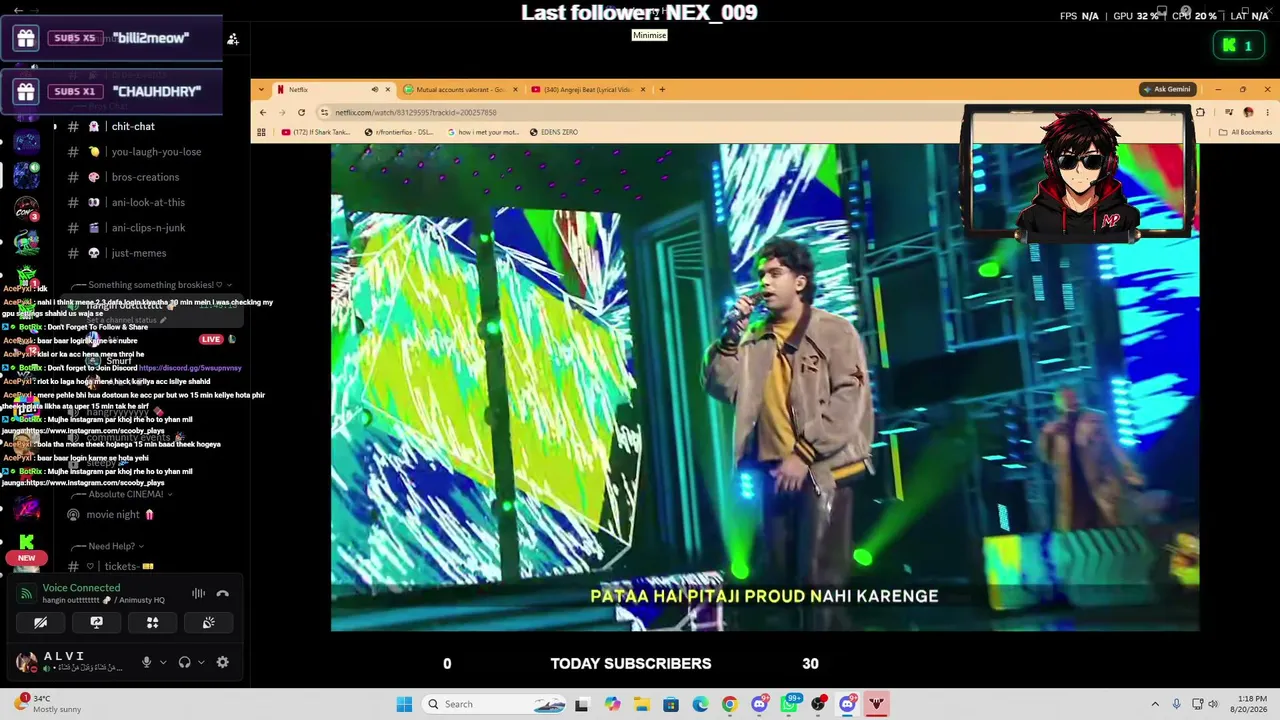
Task: Disconnect from the voice channel
Action: pyautogui.click(x=222, y=594)
